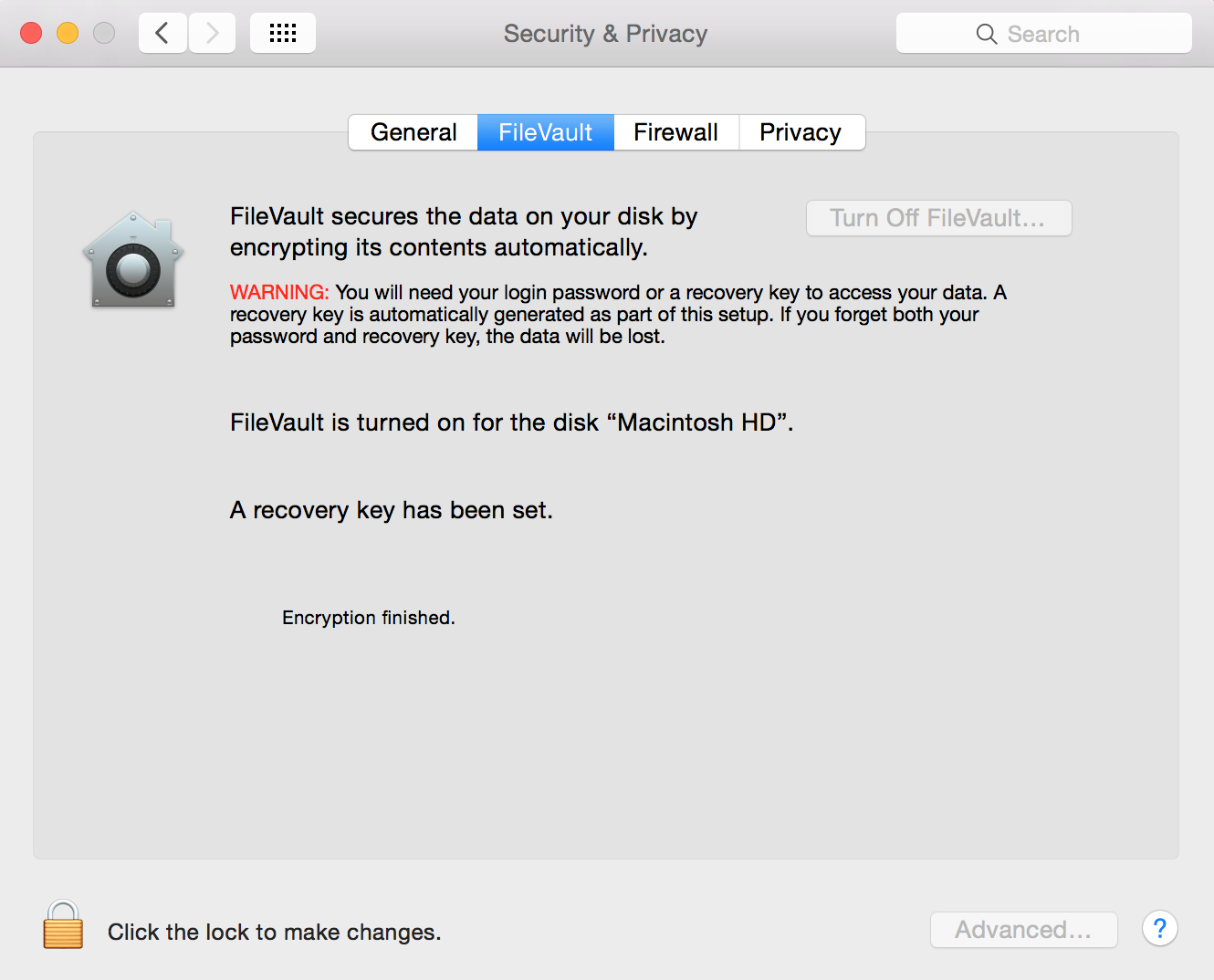Click the Security & Privacy window title
This screenshot has height=980, width=1214.
click(x=605, y=34)
